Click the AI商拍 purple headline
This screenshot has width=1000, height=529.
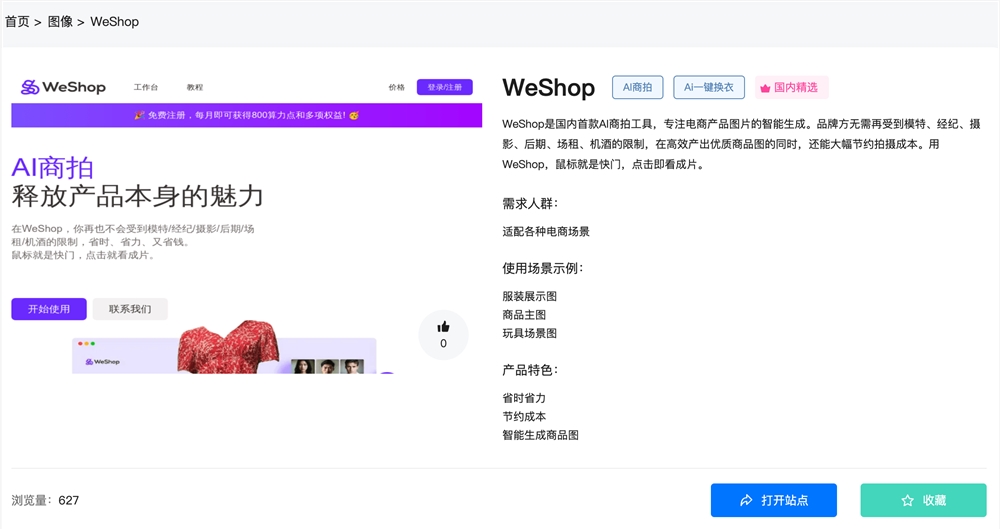click(x=53, y=168)
